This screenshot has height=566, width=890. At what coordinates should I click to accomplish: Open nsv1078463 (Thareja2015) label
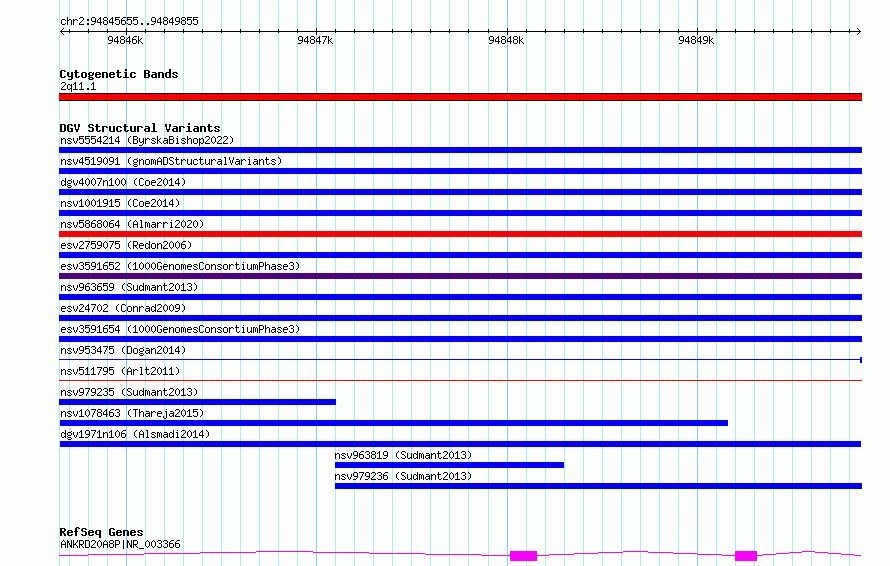pyautogui.click(x=132, y=413)
